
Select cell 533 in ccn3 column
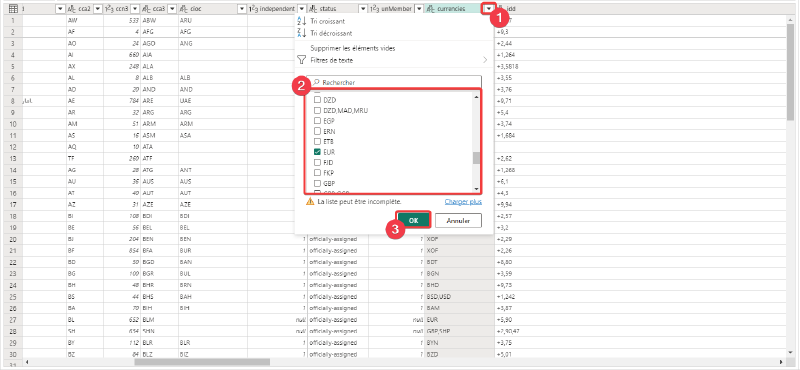(x=122, y=20)
